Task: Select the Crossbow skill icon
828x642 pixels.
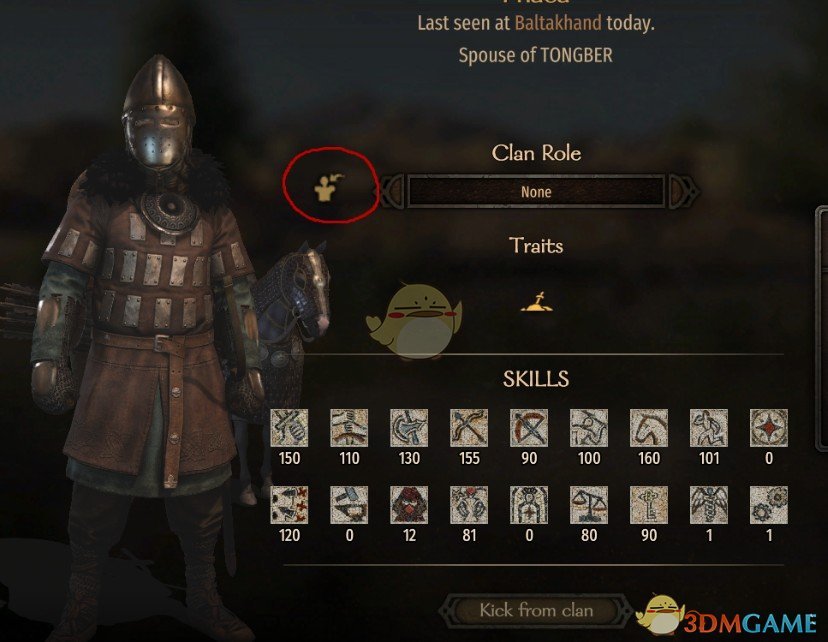Action: point(529,428)
